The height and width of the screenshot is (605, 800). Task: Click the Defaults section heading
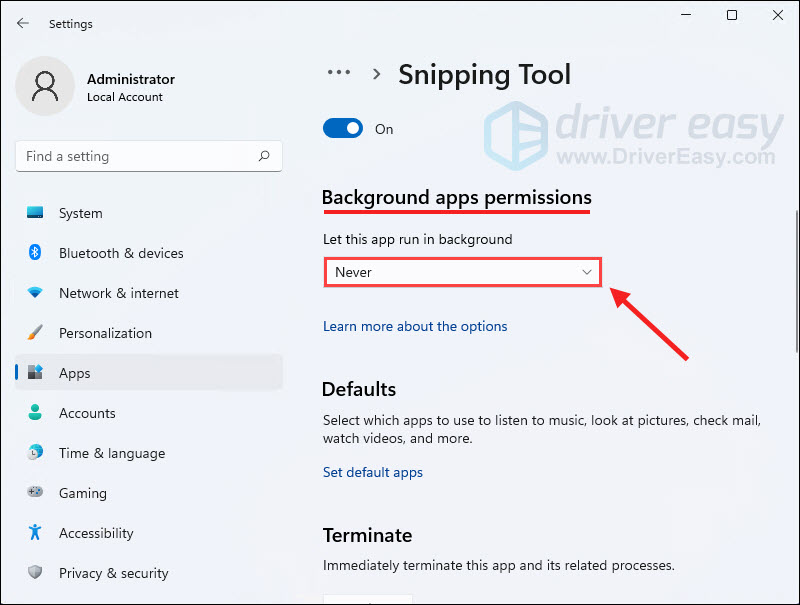[x=359, y=389]
